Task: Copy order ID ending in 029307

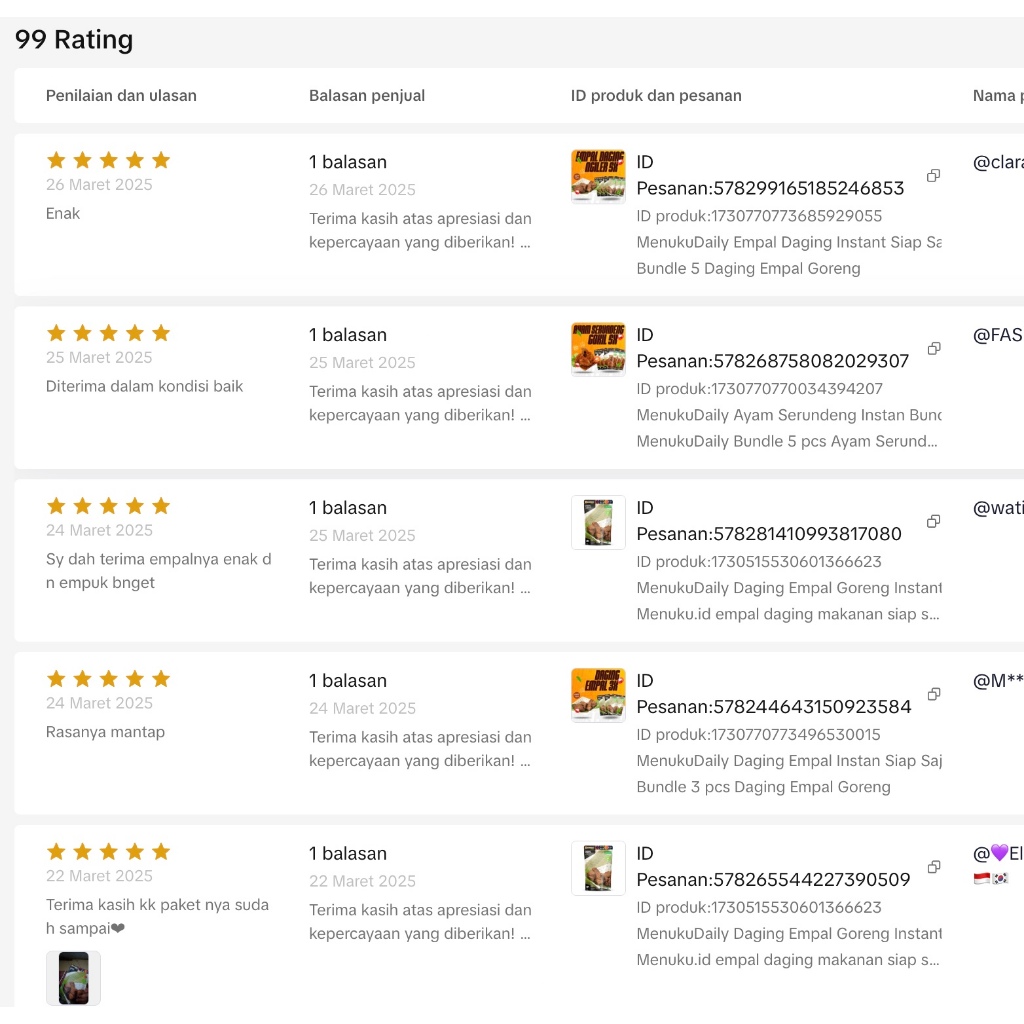Action: pyautogui.click(x=933, y=349)
